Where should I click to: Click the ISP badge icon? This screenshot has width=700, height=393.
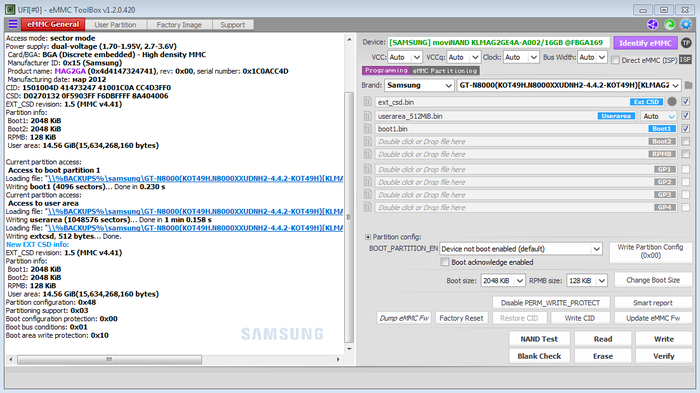(x=685, y=59)
